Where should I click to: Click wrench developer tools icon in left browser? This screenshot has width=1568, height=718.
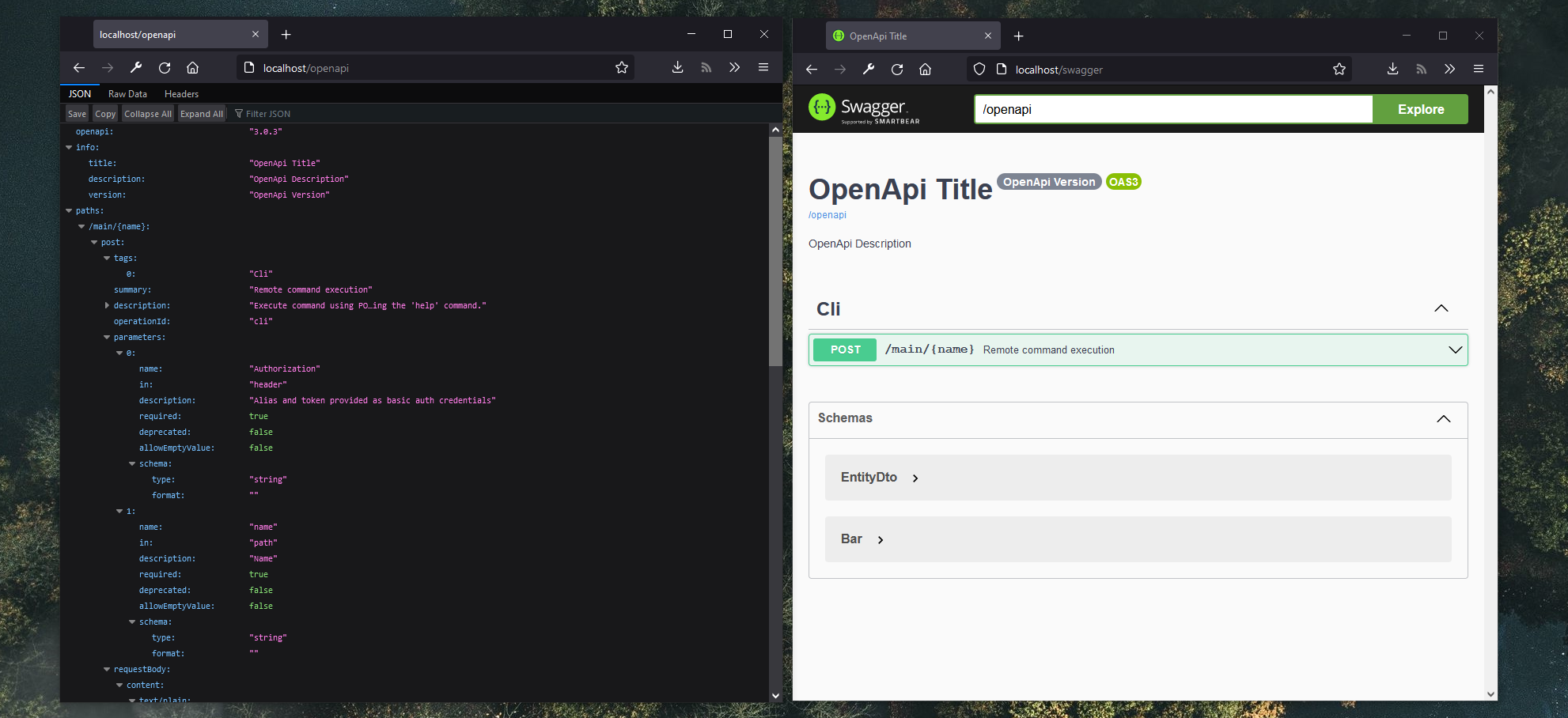136,68
